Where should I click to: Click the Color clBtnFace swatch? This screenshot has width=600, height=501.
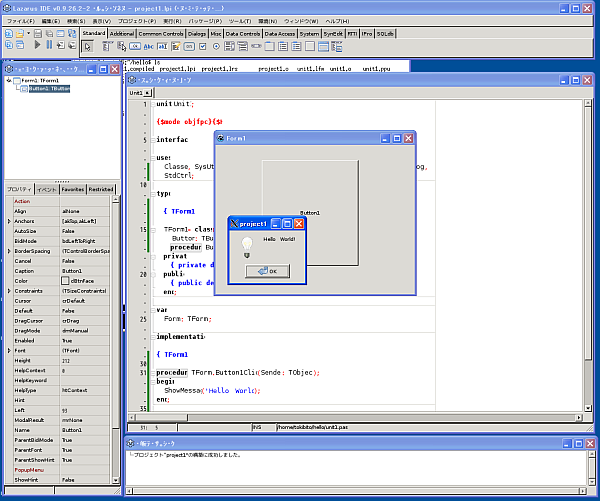click(x=65, y=281)
